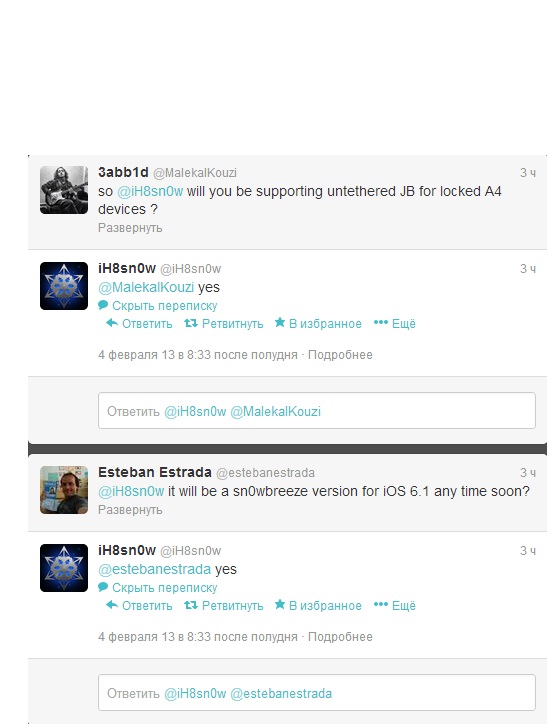
Task: Click favorite star icon under @estebanestrada yes tweet
Action: pyautogui.click(x=280, y=604)
